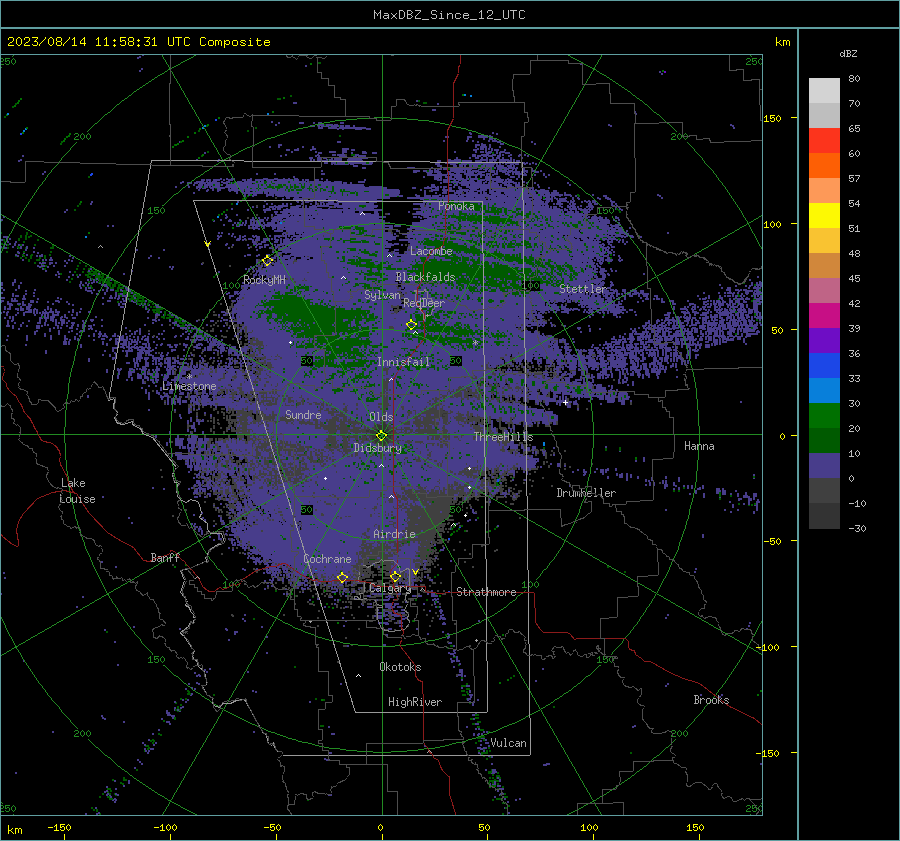Pick the light blue 30–33 dBZ swatch
Screen dimensions: 900x841
click(x=824, y=391)
